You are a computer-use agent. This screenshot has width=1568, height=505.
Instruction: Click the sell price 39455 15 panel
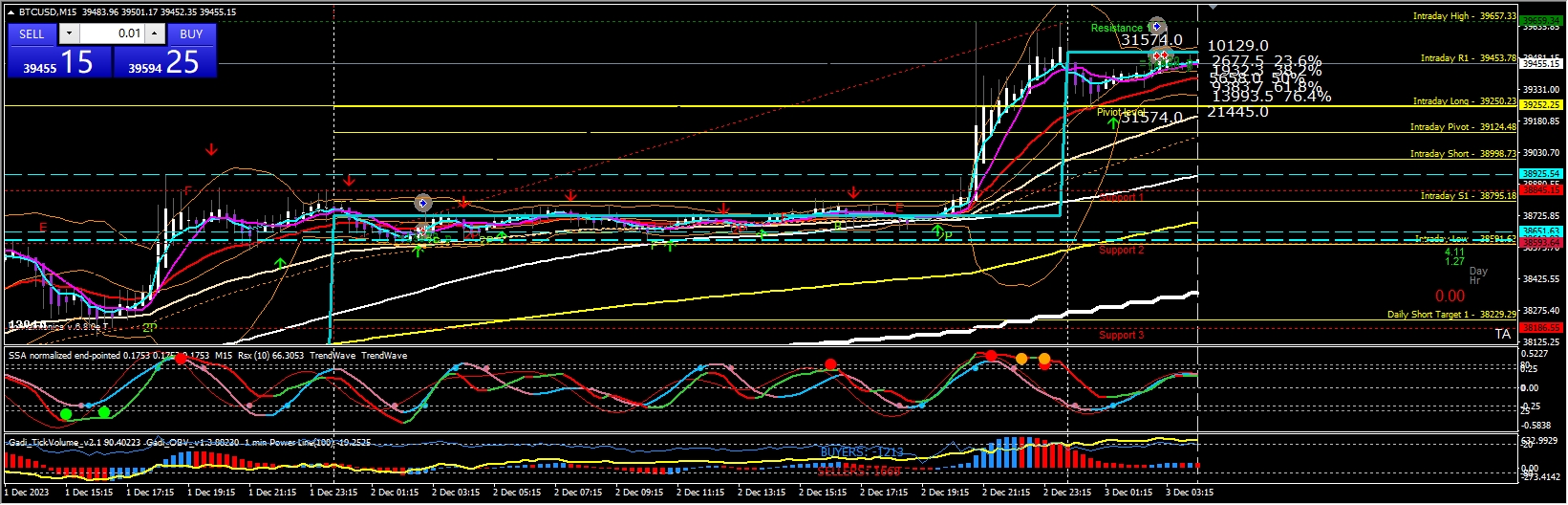[59, 62]
